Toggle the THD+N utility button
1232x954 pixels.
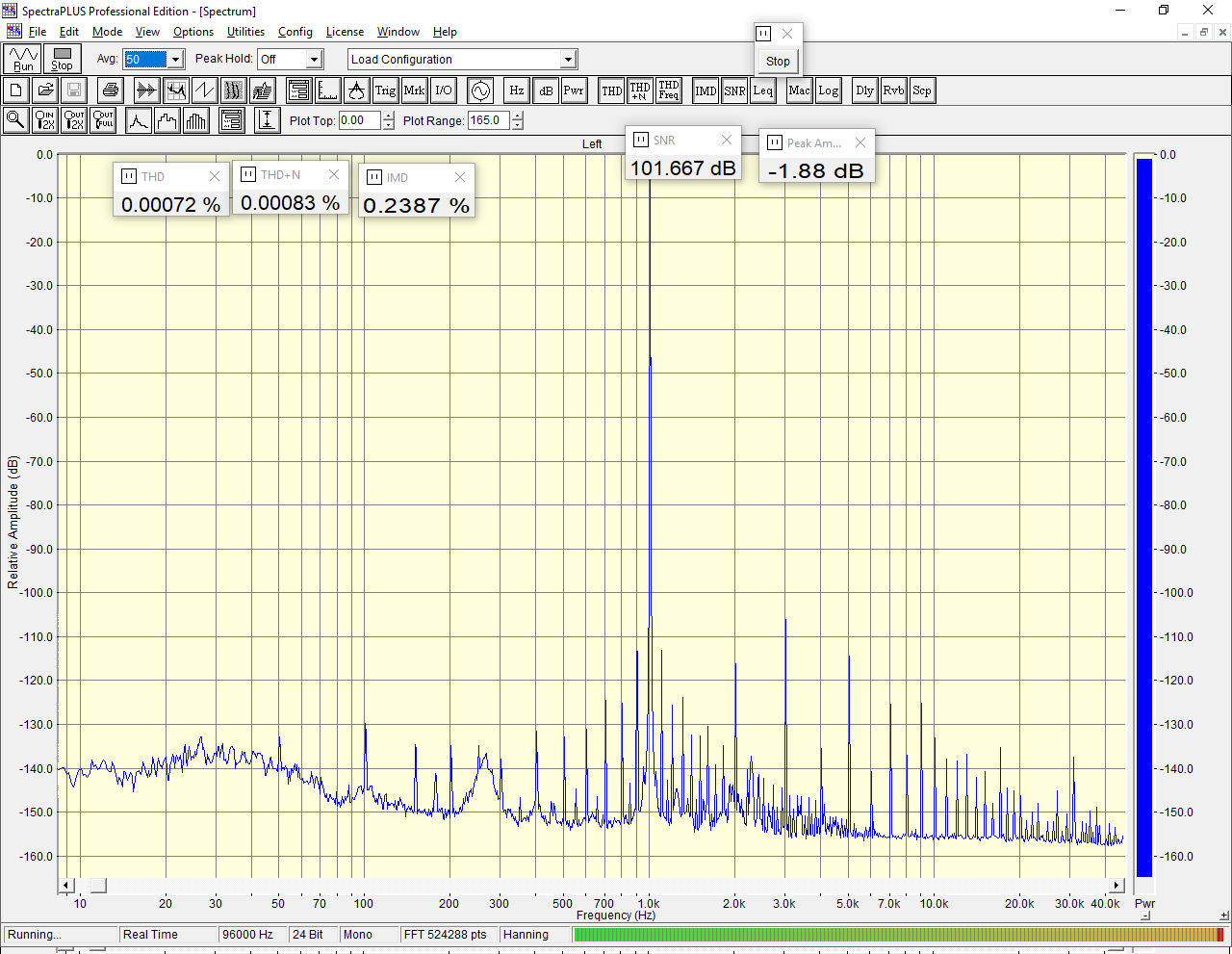tap(640, 90)
